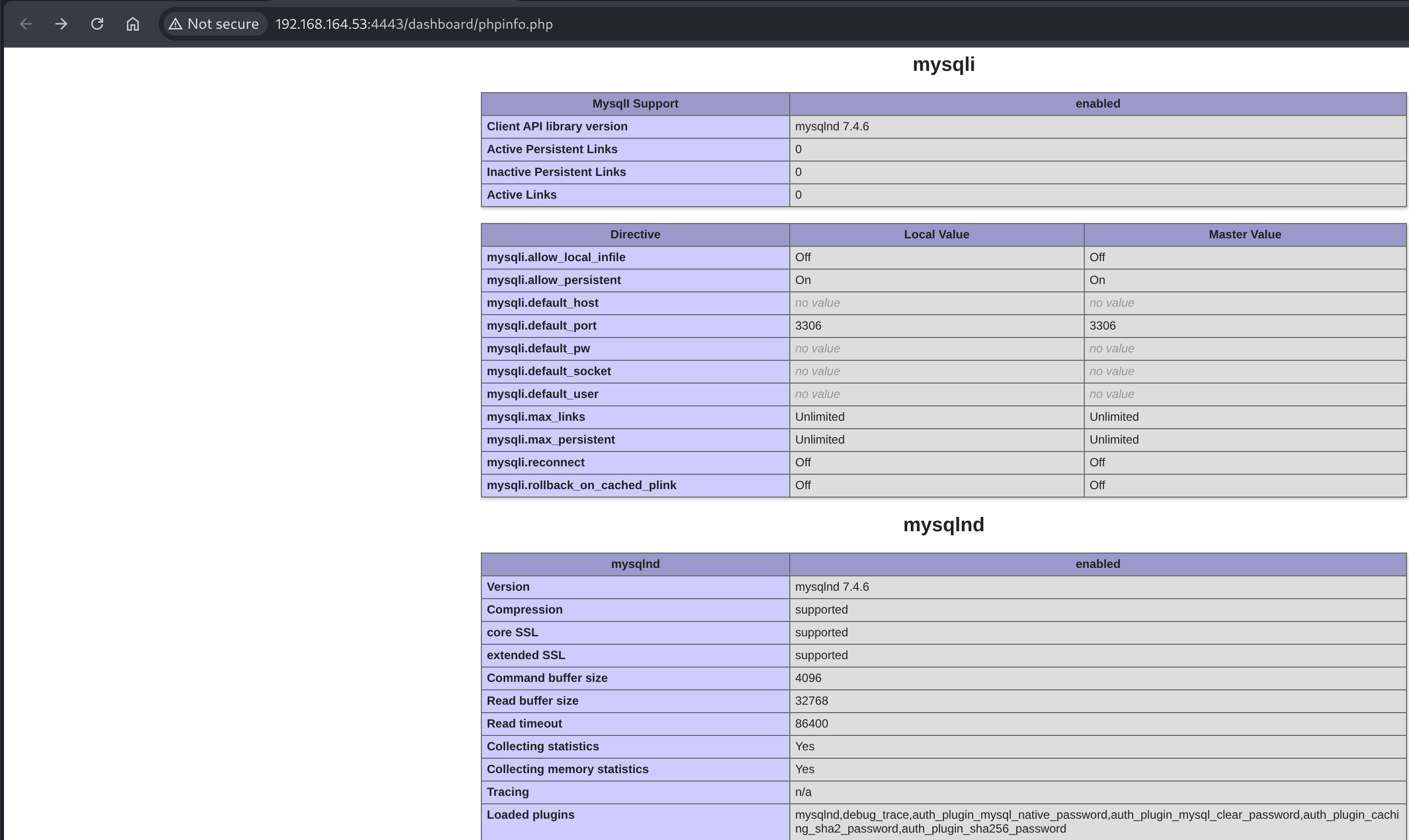Reload the phpinfo page
The height and width of the screenshot is (840, 1409).
(97, 24)
